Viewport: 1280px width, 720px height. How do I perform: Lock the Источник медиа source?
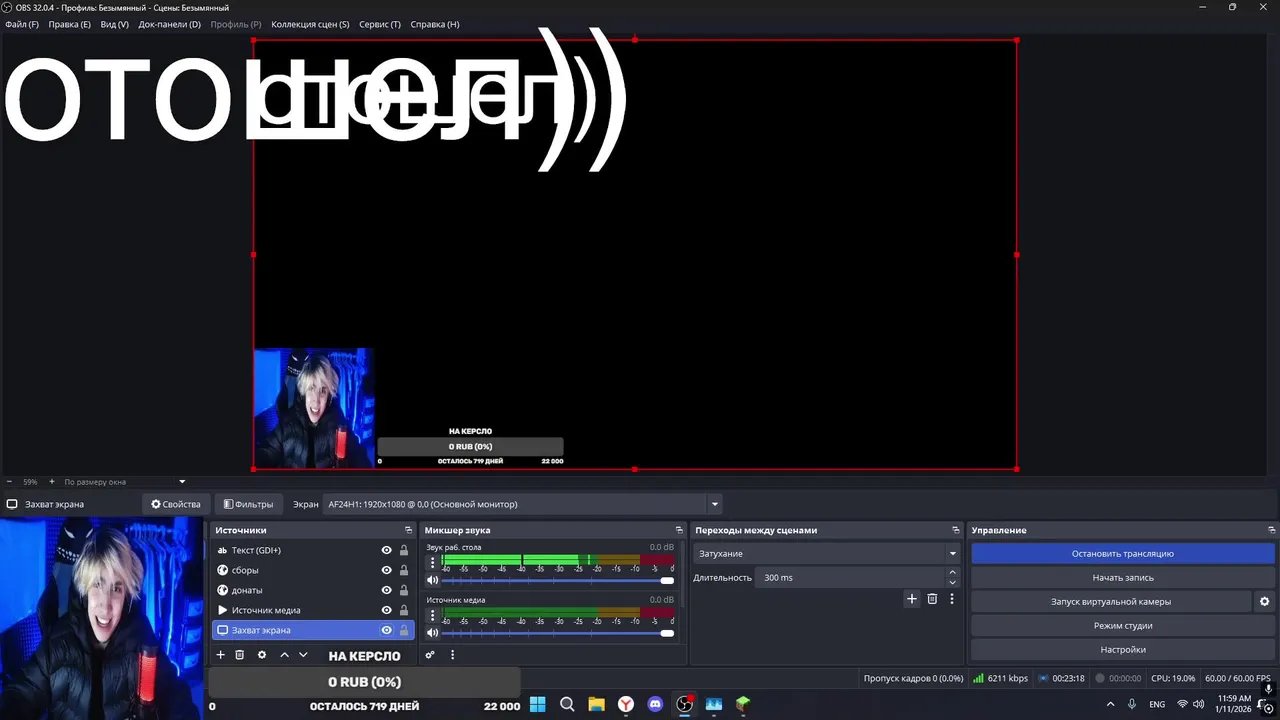click(404, 610)
